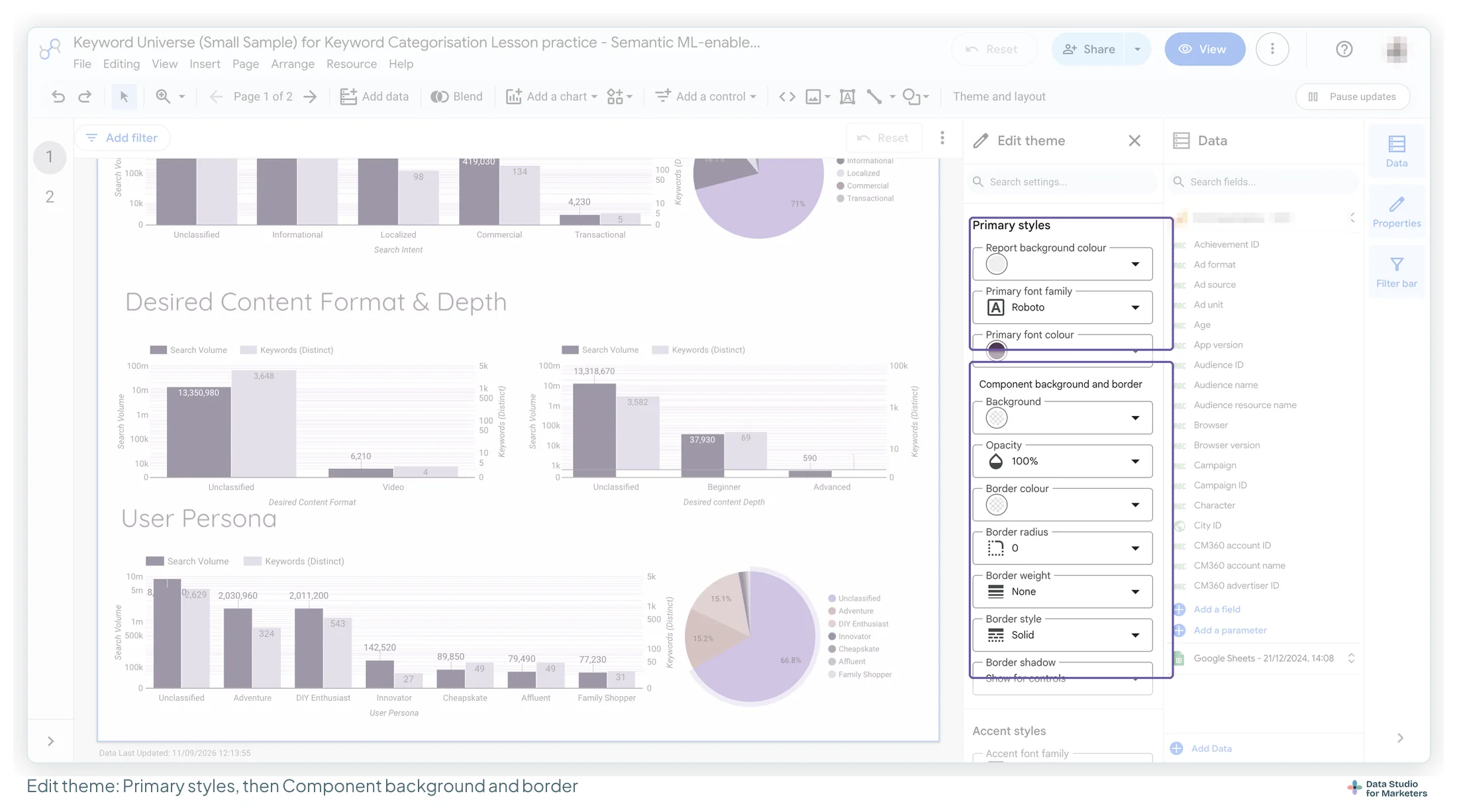Click Add a parameter link

(1230, 631)
